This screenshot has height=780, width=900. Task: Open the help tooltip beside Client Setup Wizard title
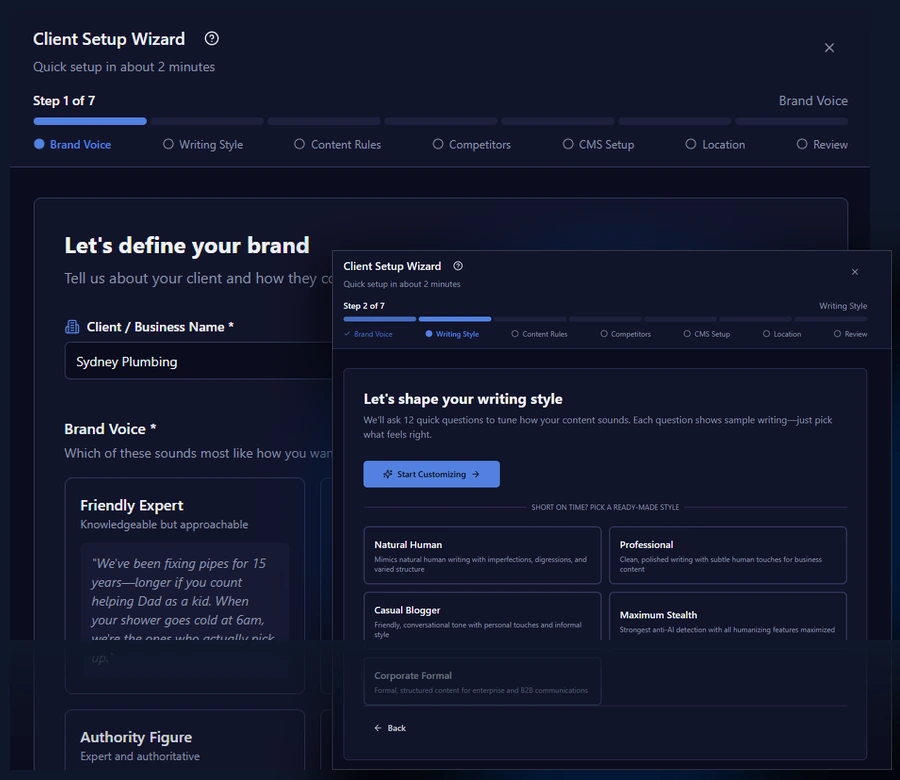tap(210, 38)
